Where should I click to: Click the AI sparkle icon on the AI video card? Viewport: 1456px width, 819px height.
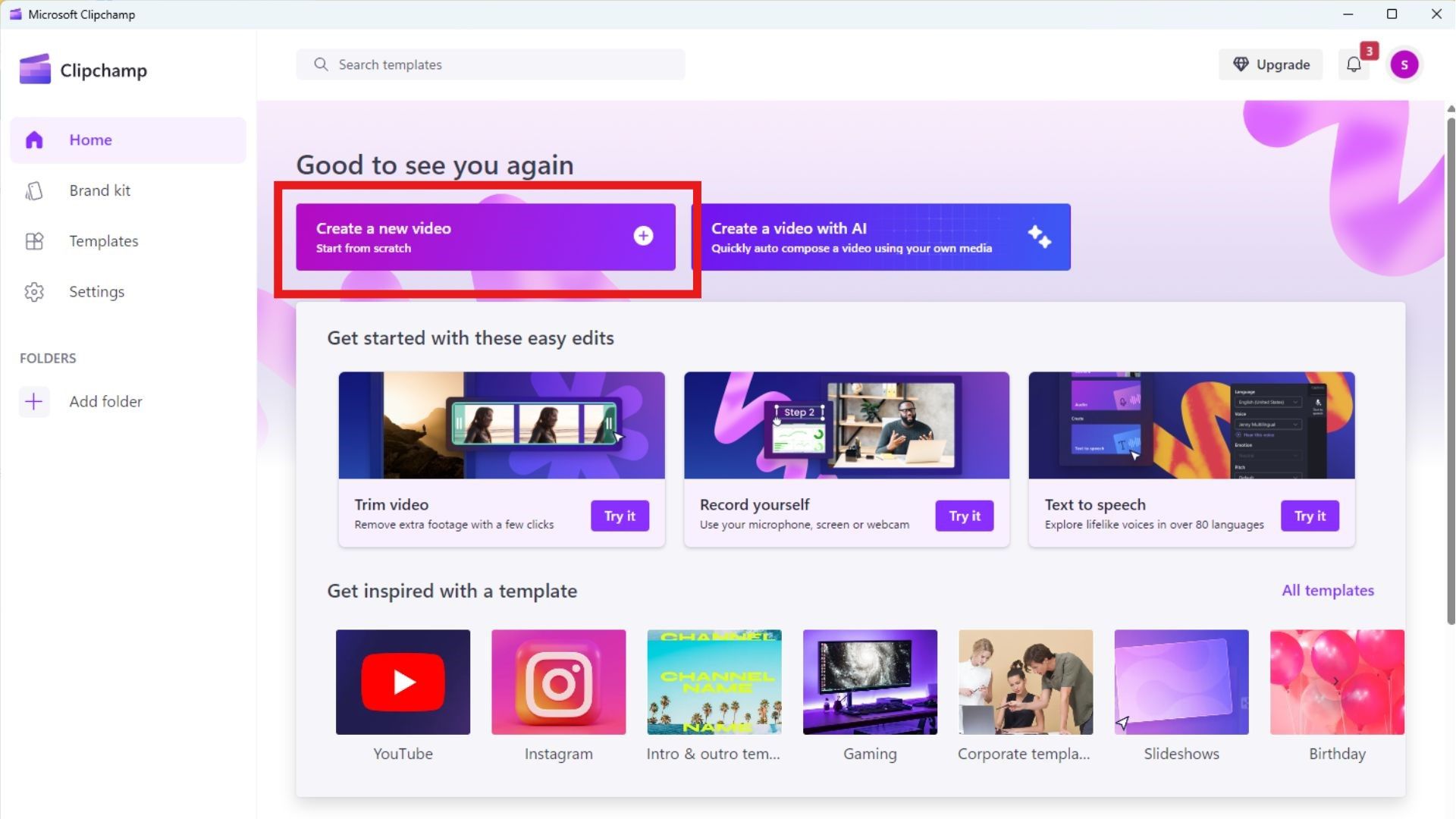pos(1040,237)
